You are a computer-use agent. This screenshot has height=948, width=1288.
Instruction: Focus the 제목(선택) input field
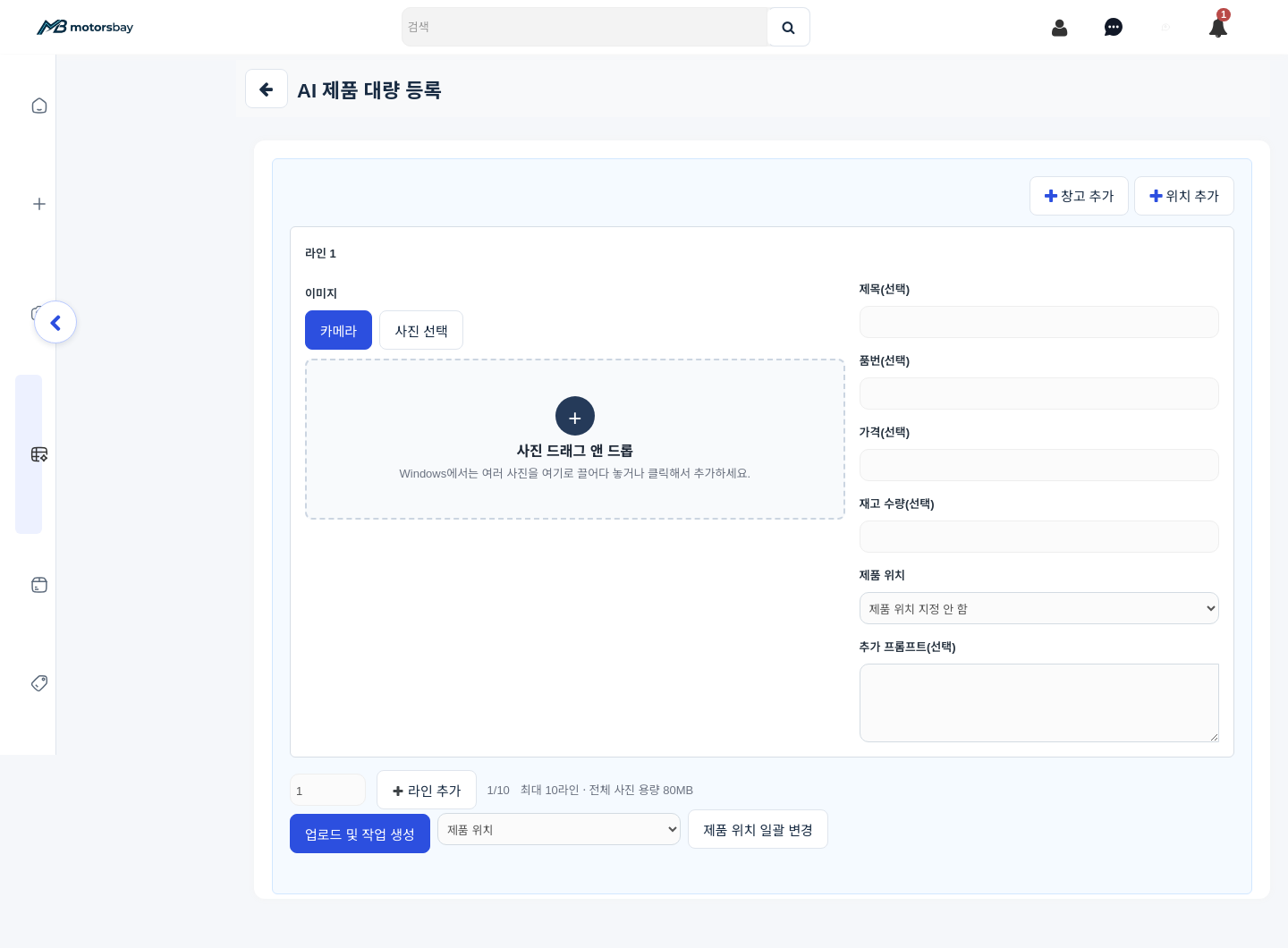[x=1039, y=322]
